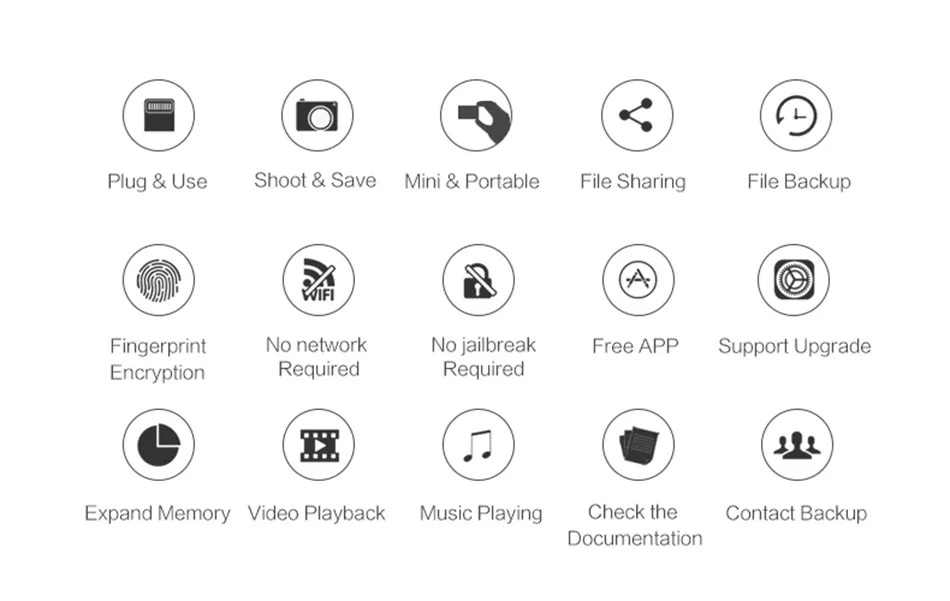950x601 pixels.
Task: Select the Fingerprint Encryption icon
Action: click(159, 280)
